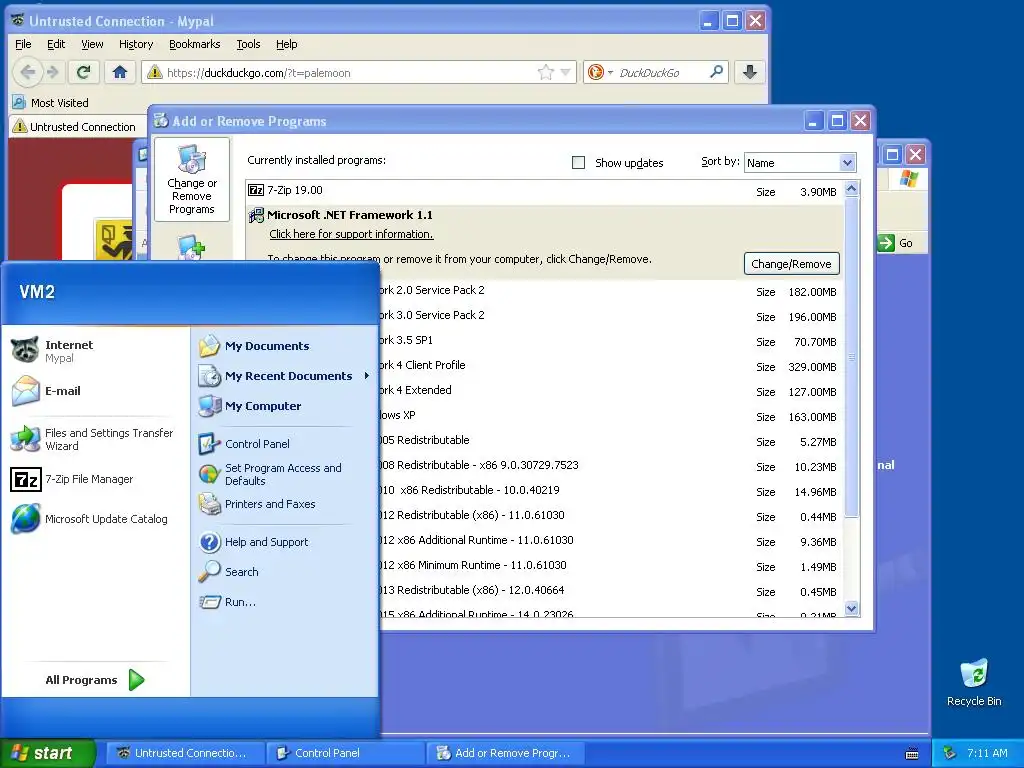Viewport: 1024px width, 768px height.
Task: Select the 2013 Redistributable (x86) 12.0.40664 row
Action: 612,591
